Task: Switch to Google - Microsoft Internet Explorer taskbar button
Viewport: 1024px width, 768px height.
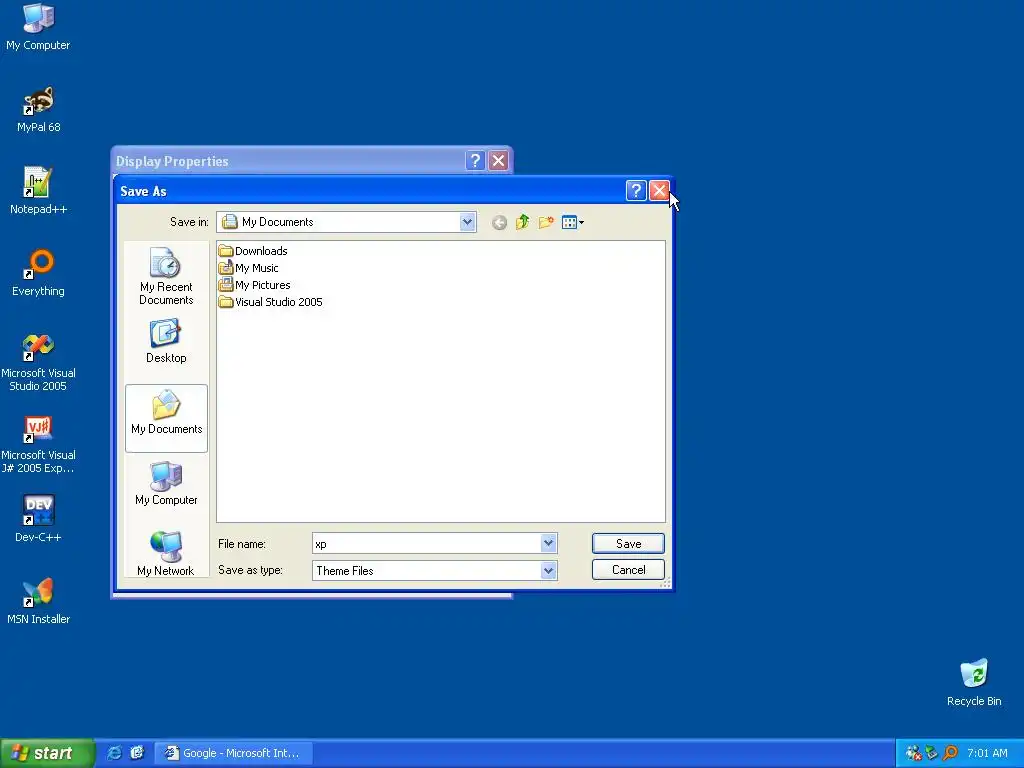Action: pos(234,753)
